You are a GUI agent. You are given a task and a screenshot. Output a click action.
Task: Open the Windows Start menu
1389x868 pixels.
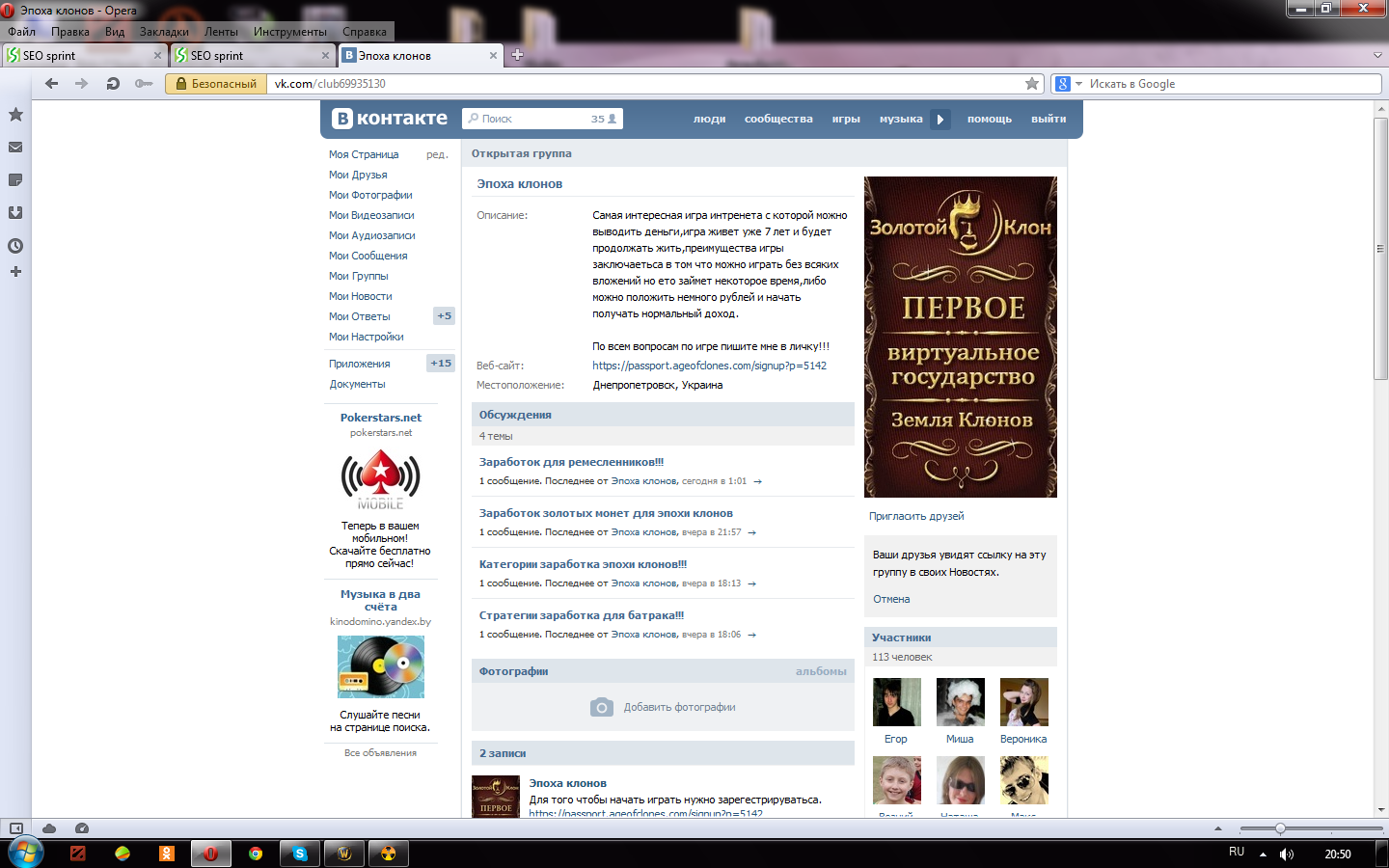(x=26, y=853)
